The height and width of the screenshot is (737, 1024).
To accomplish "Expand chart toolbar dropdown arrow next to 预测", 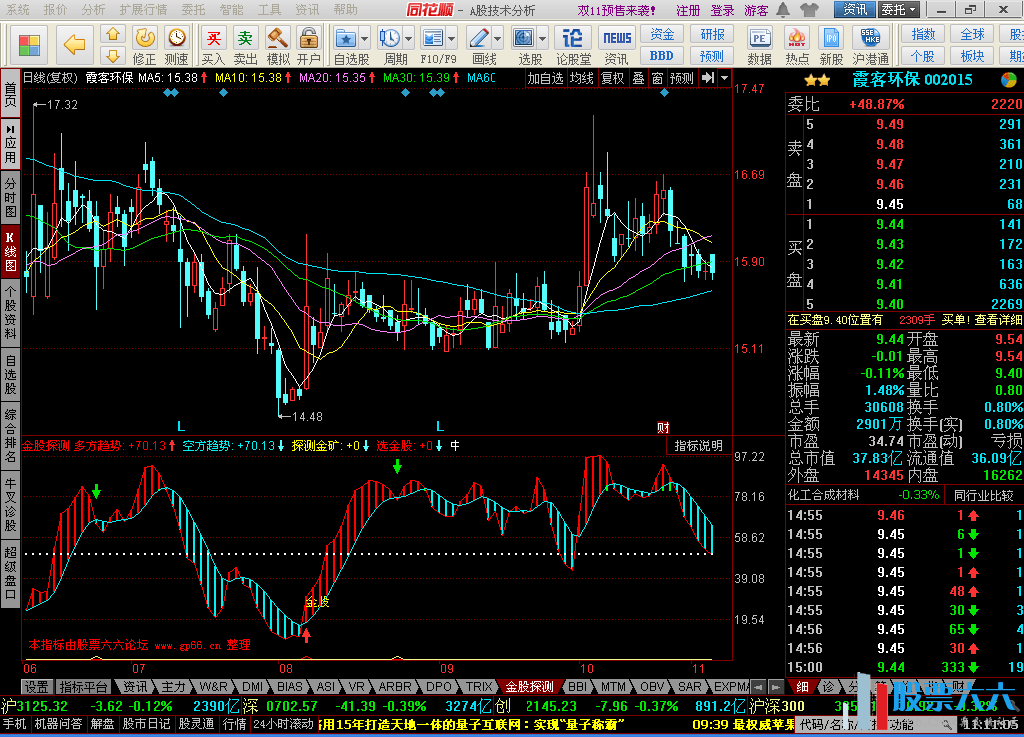I will [724, 78].
